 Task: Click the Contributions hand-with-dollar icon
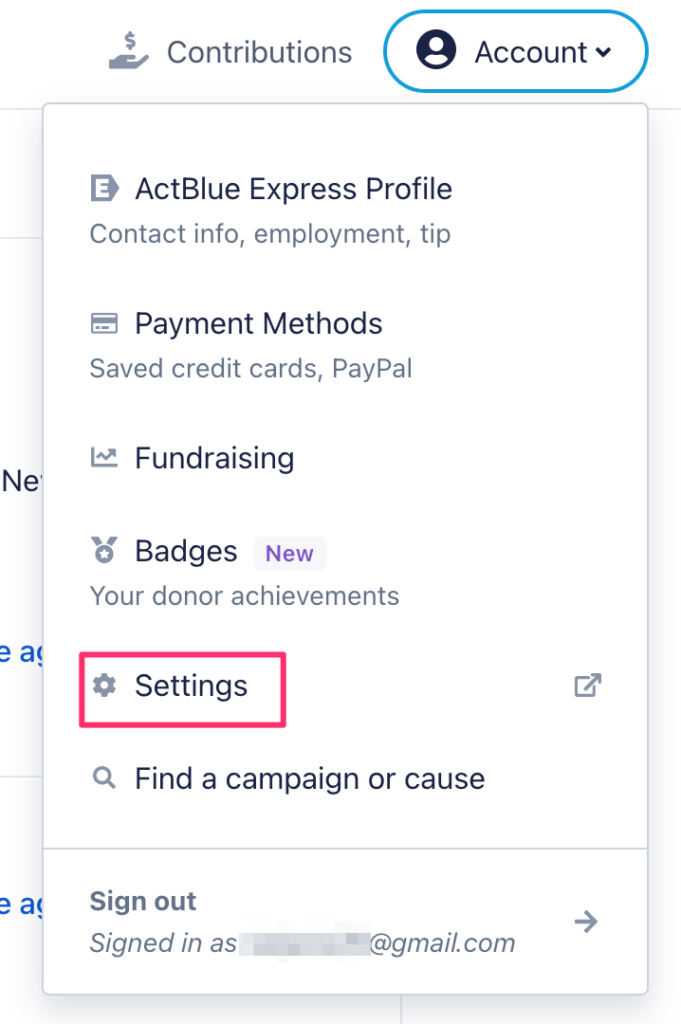pyautogui.click(x=129, y=51)
